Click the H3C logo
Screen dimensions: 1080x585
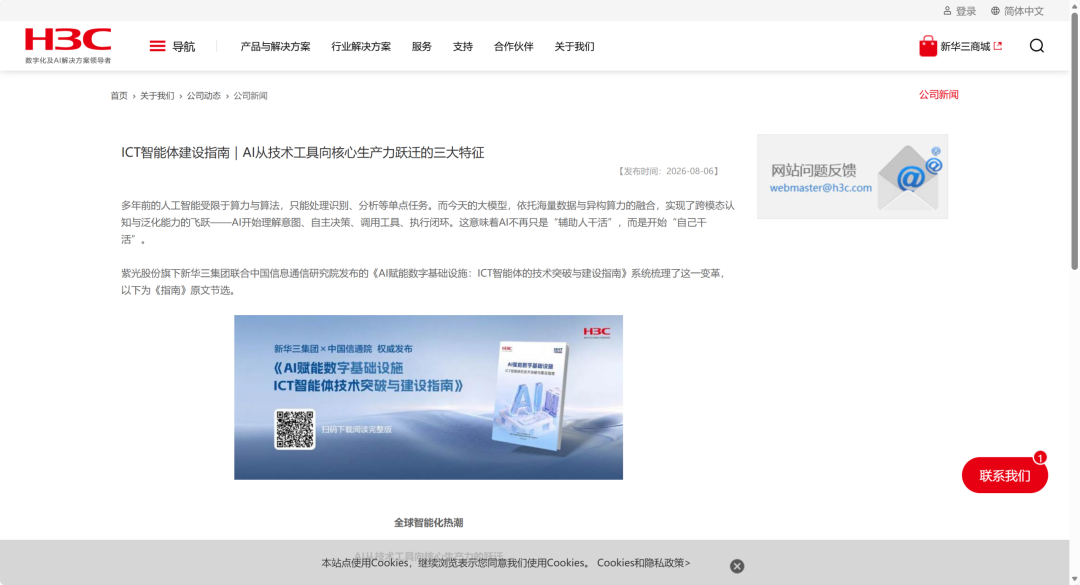[68, 45]
